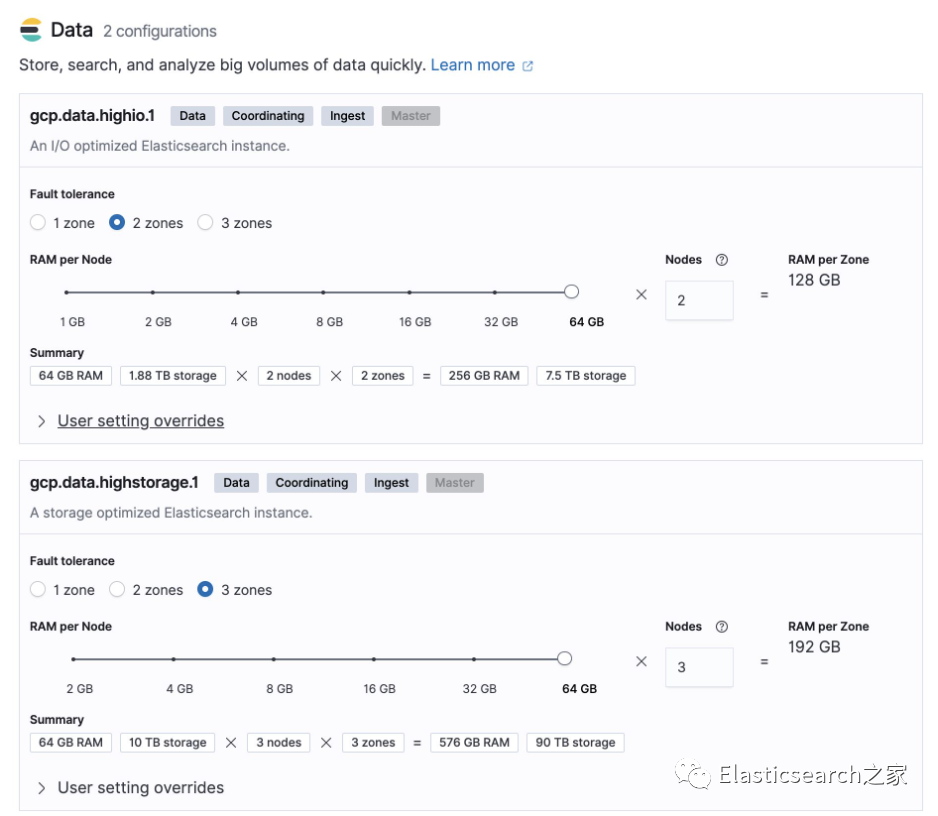The image size is (938, 816).
Task: Expand User setting overrides for highio
Action: point(140,421)
